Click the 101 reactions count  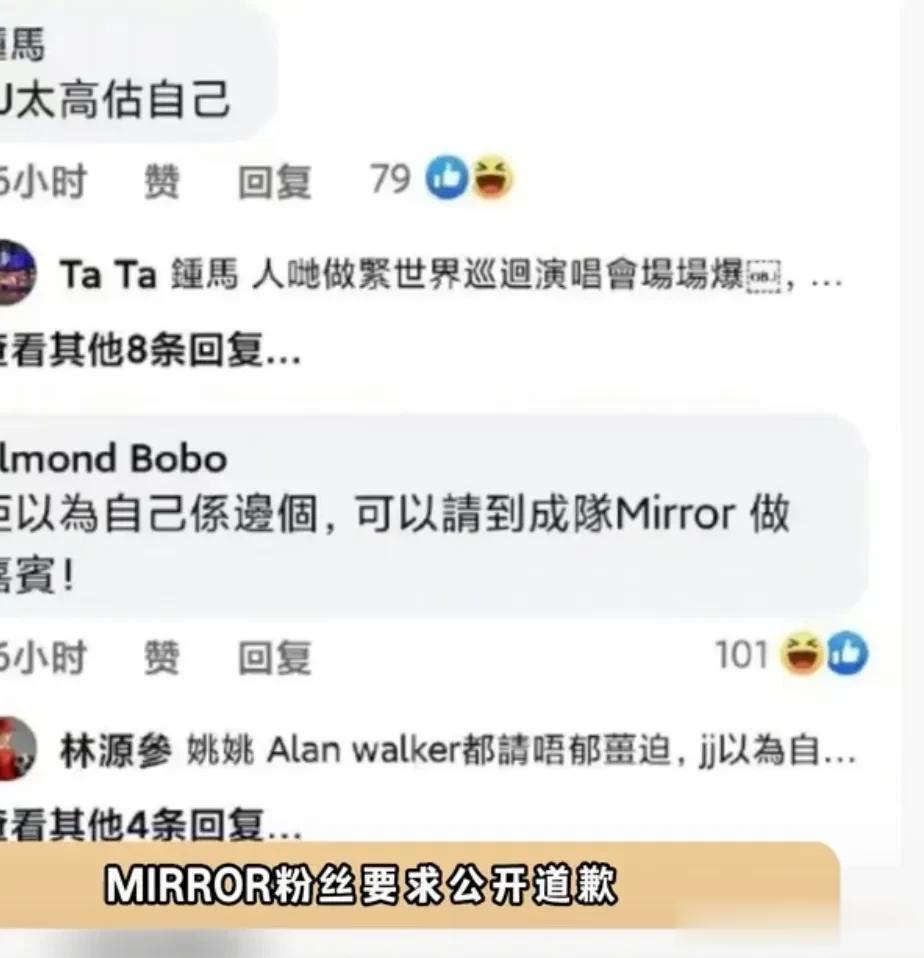(x=741, y=654)
